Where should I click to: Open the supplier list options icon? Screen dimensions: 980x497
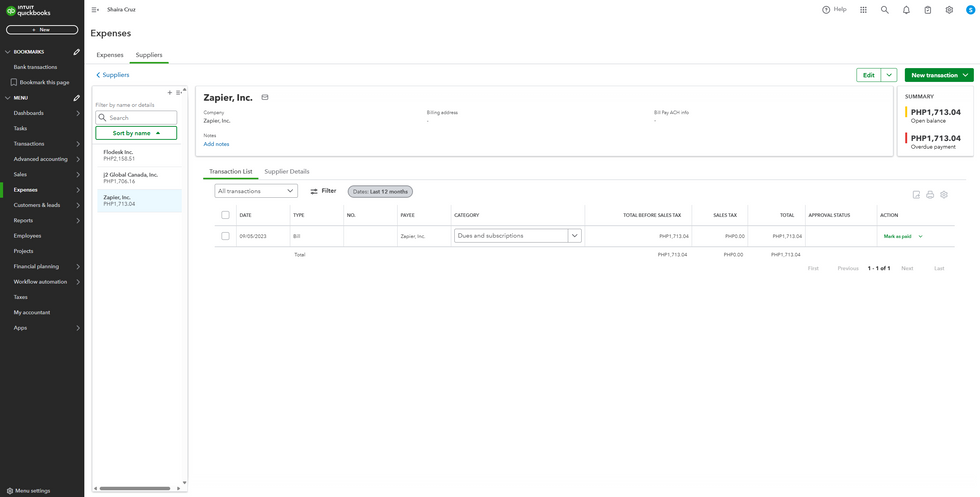[179, 93]
